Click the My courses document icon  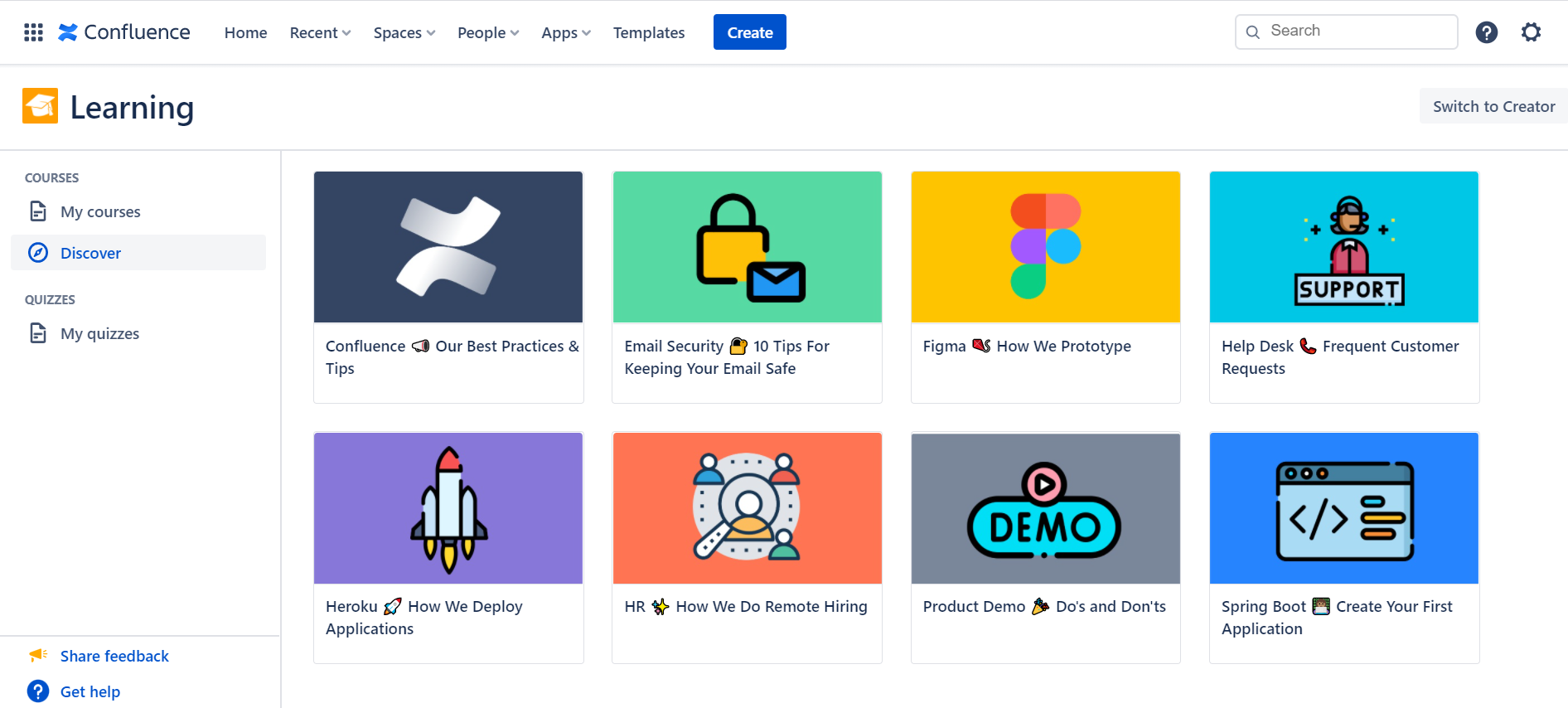tap(38, 211)
